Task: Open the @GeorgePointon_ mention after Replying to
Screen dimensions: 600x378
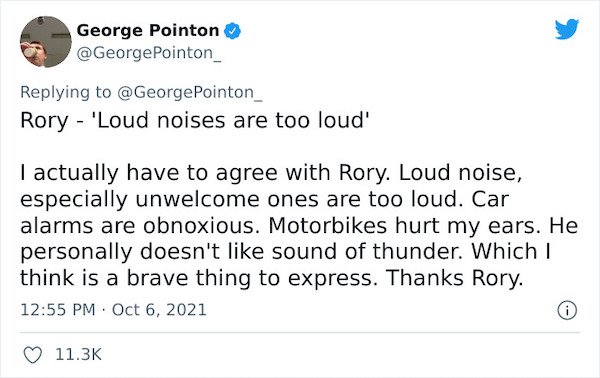Action: point(189,92)
